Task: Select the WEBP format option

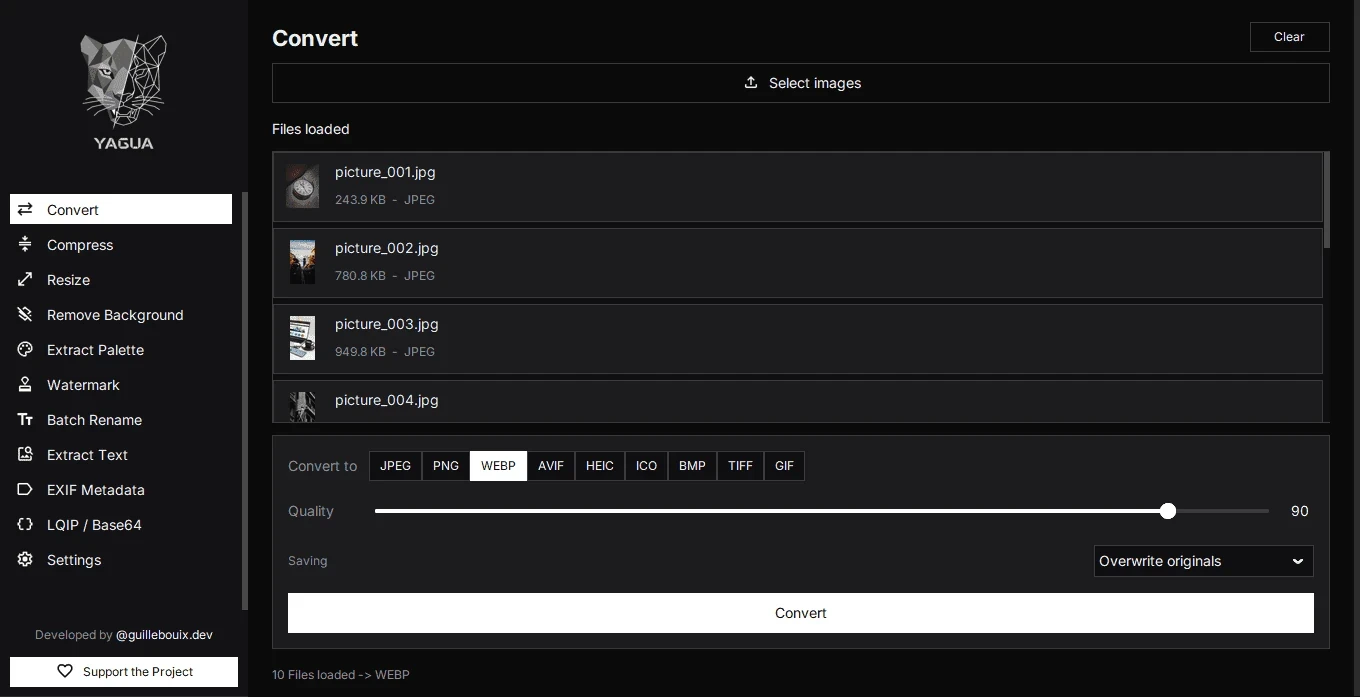Action: 498,466
